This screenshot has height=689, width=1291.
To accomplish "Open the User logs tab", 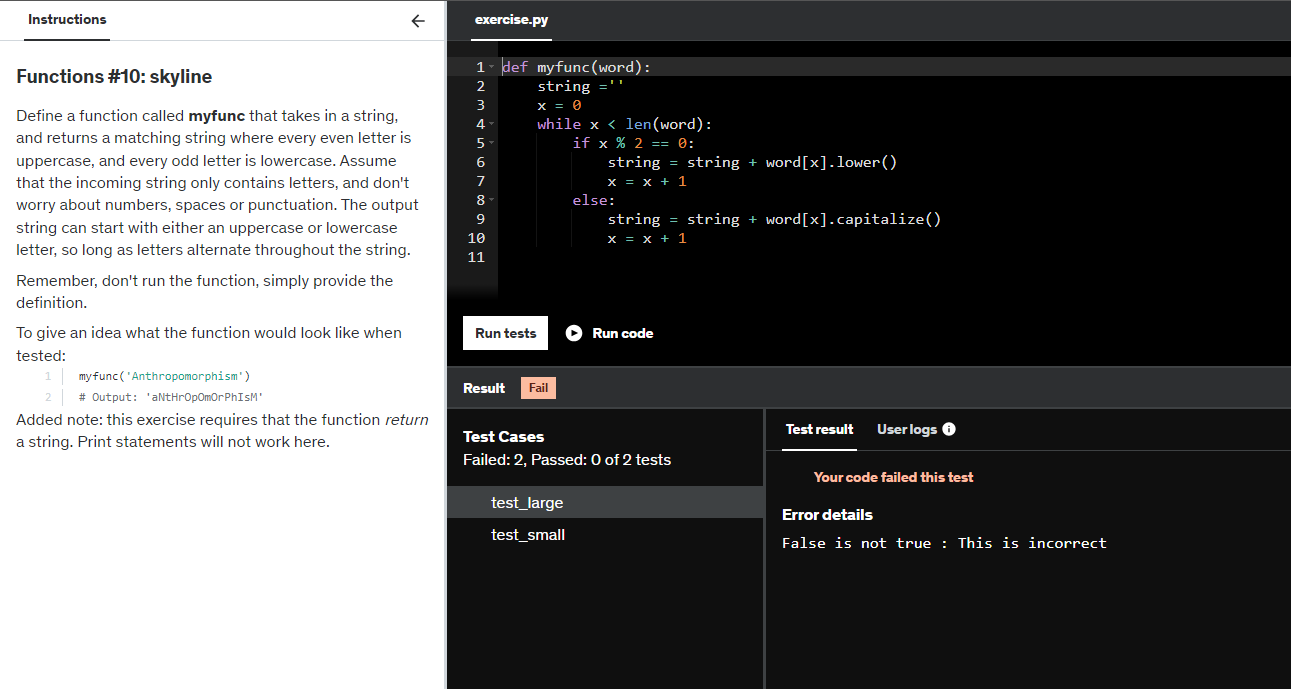I will pyautogui.click(x=907, y=429).
